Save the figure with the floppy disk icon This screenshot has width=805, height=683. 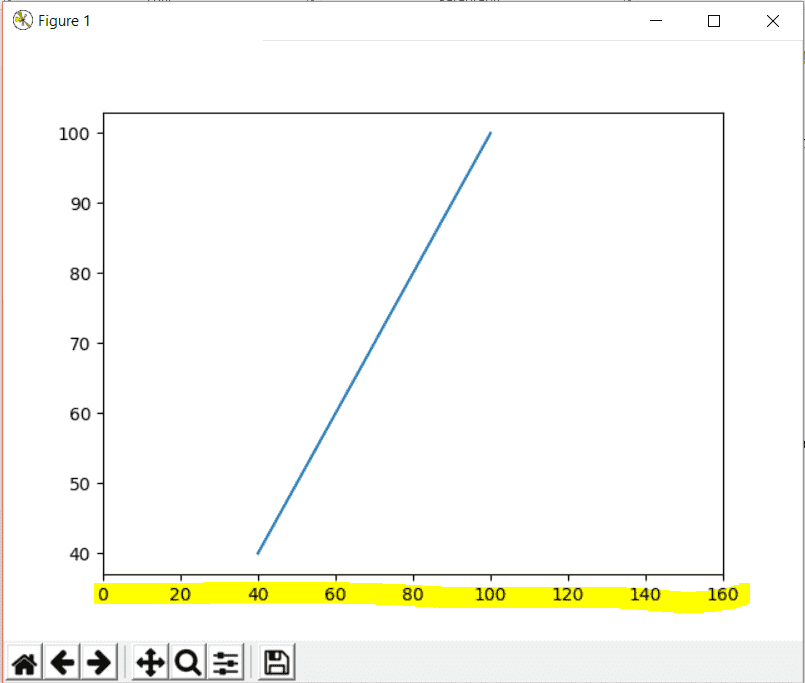point(277,662)
